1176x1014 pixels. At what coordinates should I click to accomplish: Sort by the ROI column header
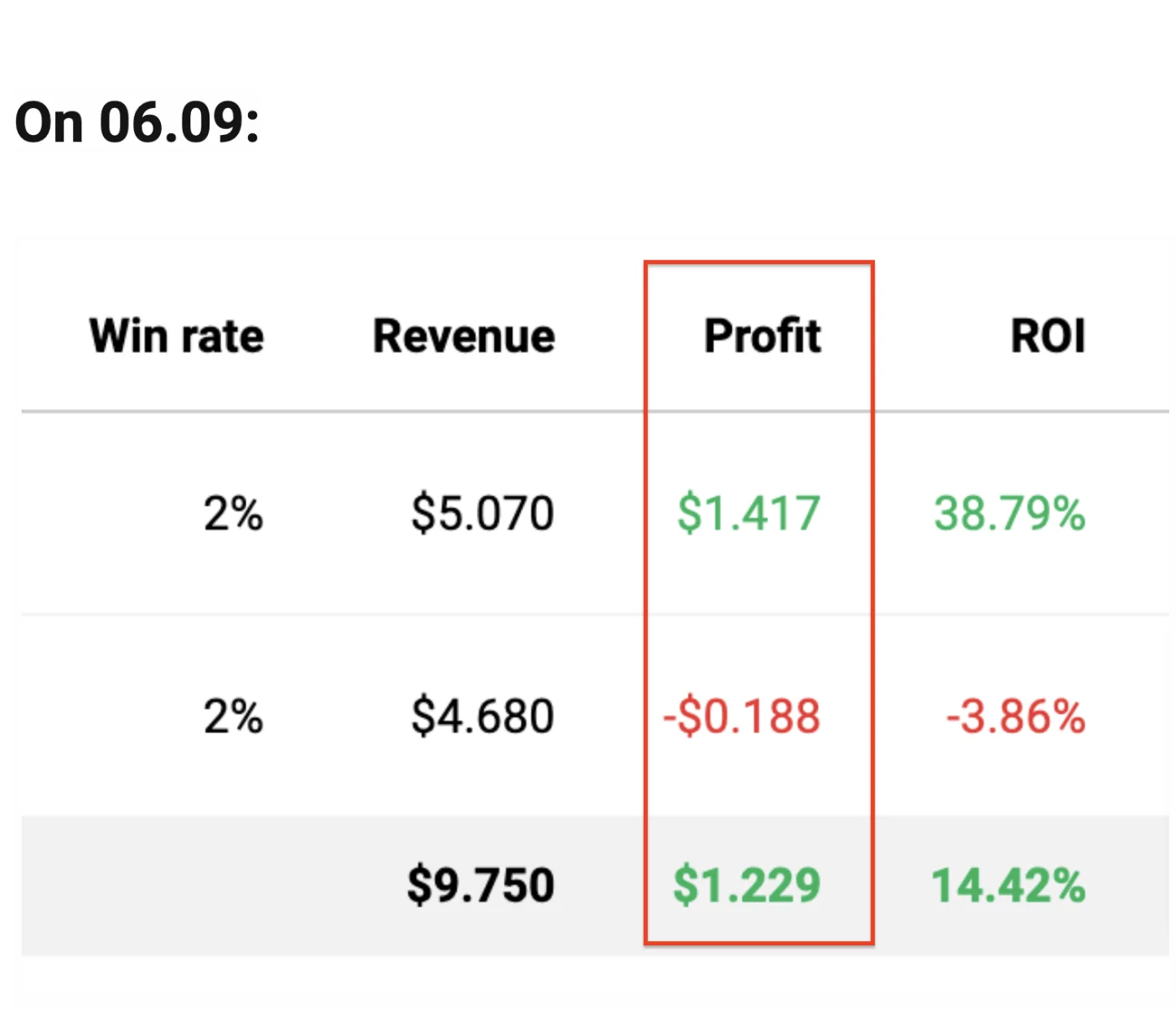pyautogui.click(x=1048, y=337)
